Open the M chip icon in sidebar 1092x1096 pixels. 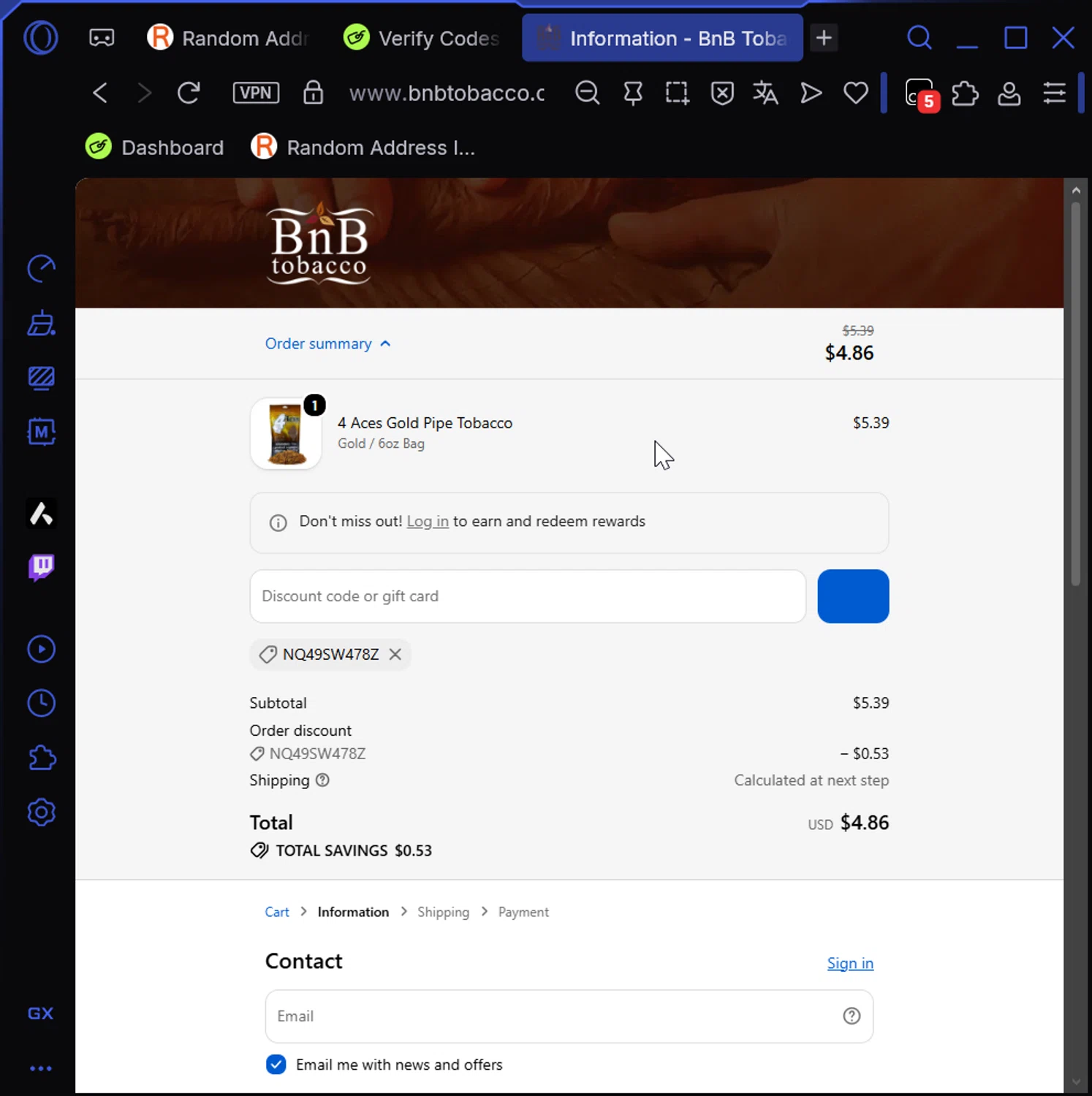(x=42, y=432)
